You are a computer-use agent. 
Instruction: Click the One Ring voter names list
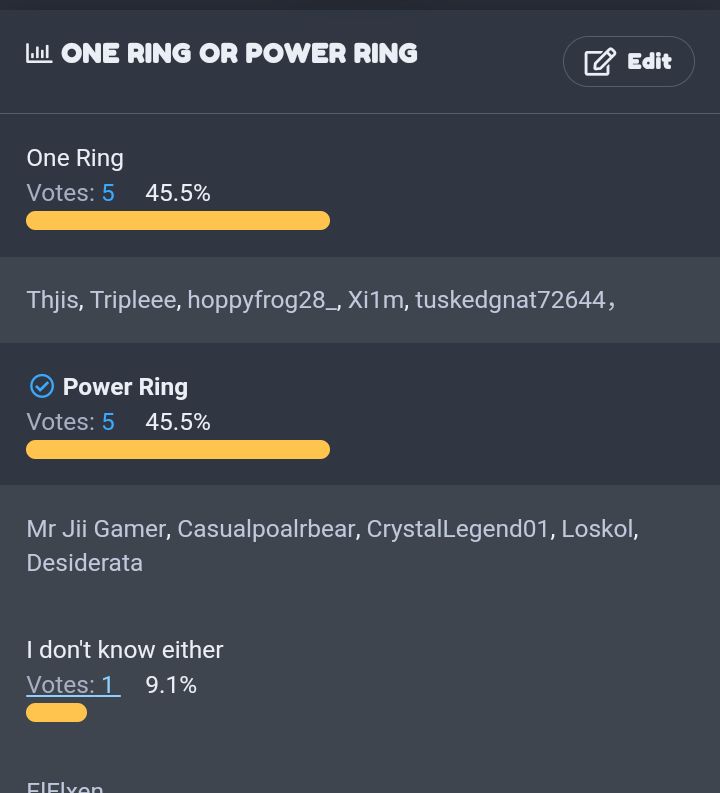[x=321, y=300]
